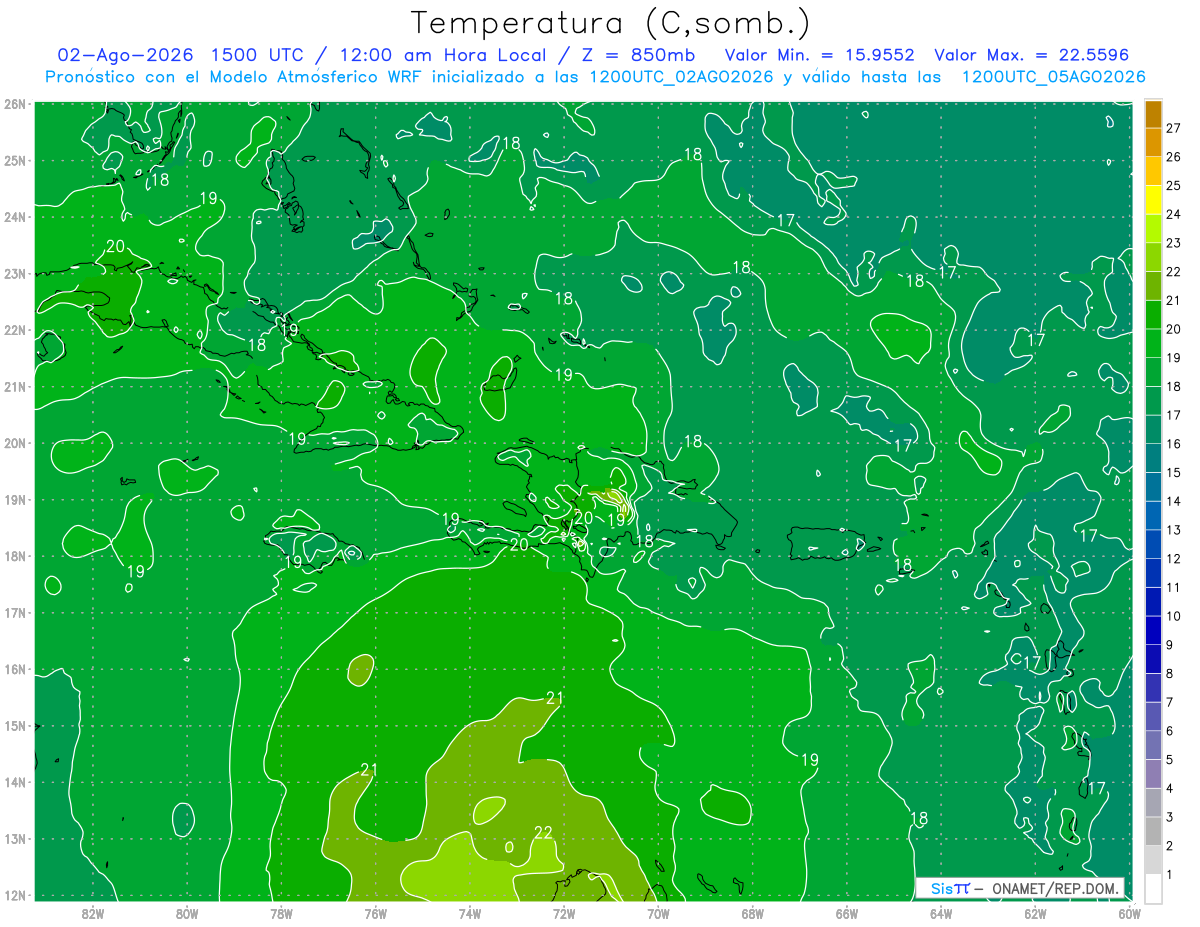Click the yellow legend swatch between 24 and 25
The width and height of the screenshot is (1200, 927).
pos(1153,200)
